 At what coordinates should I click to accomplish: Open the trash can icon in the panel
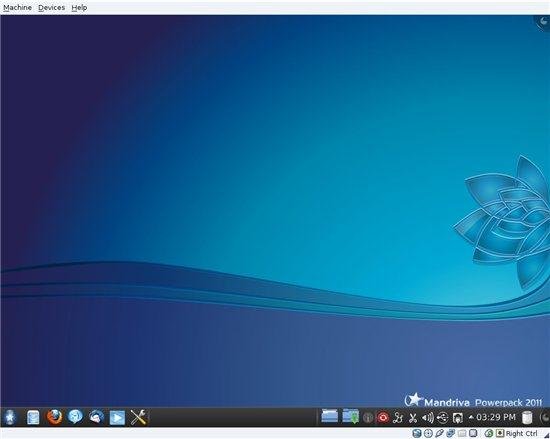[x=527, y=418]
